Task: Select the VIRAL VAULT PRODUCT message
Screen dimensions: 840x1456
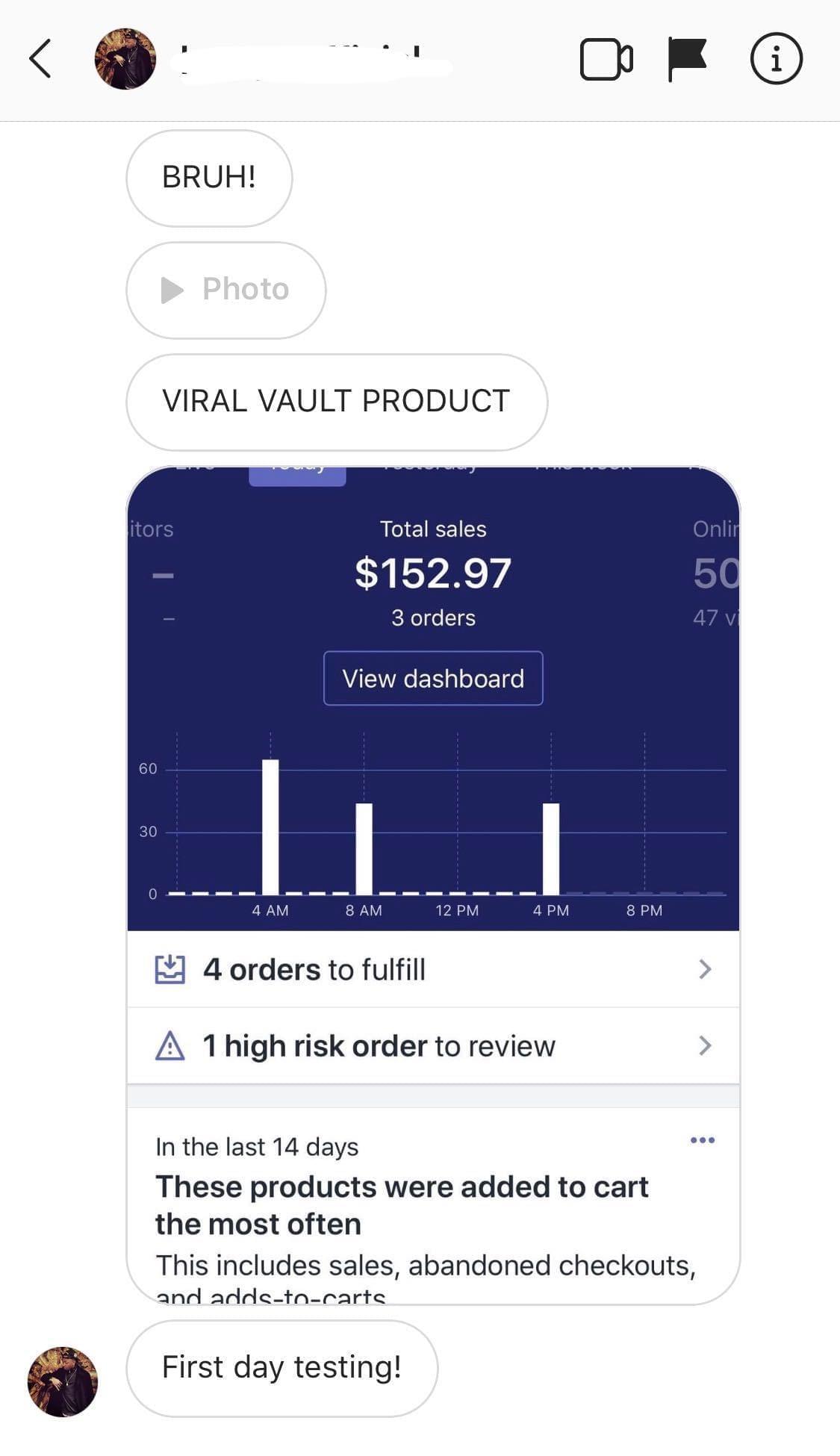Action: point(337,402)
